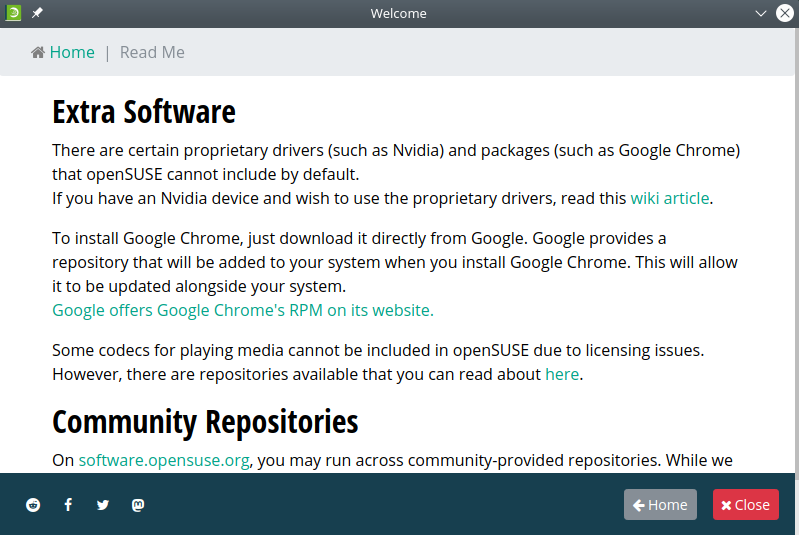Select the Read Me breadcrumb item
799x535 pixels.
152,52
